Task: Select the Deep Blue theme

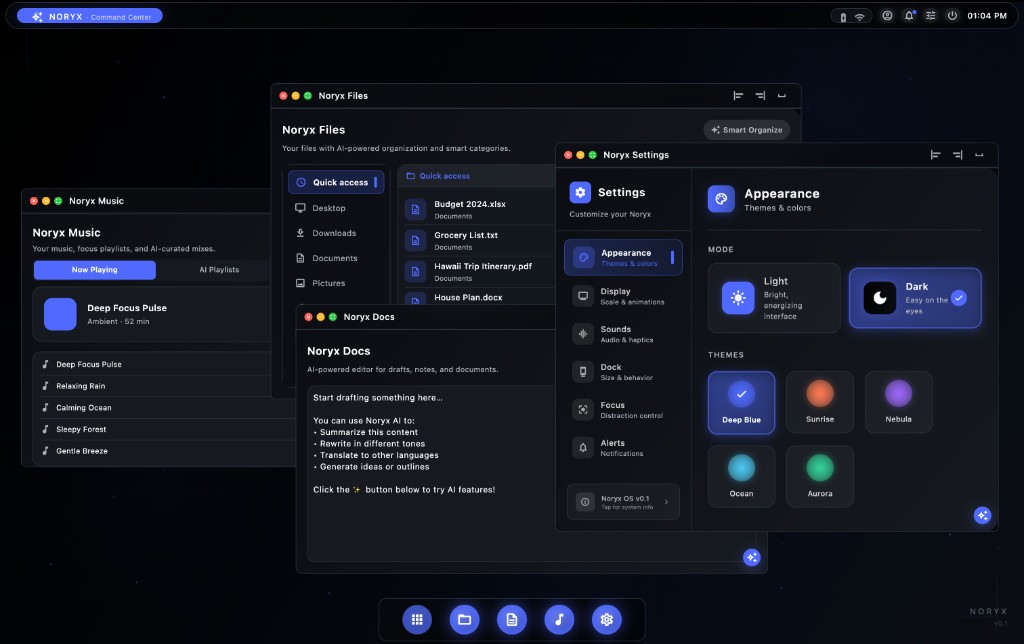Action: click(x=741, y=402)
